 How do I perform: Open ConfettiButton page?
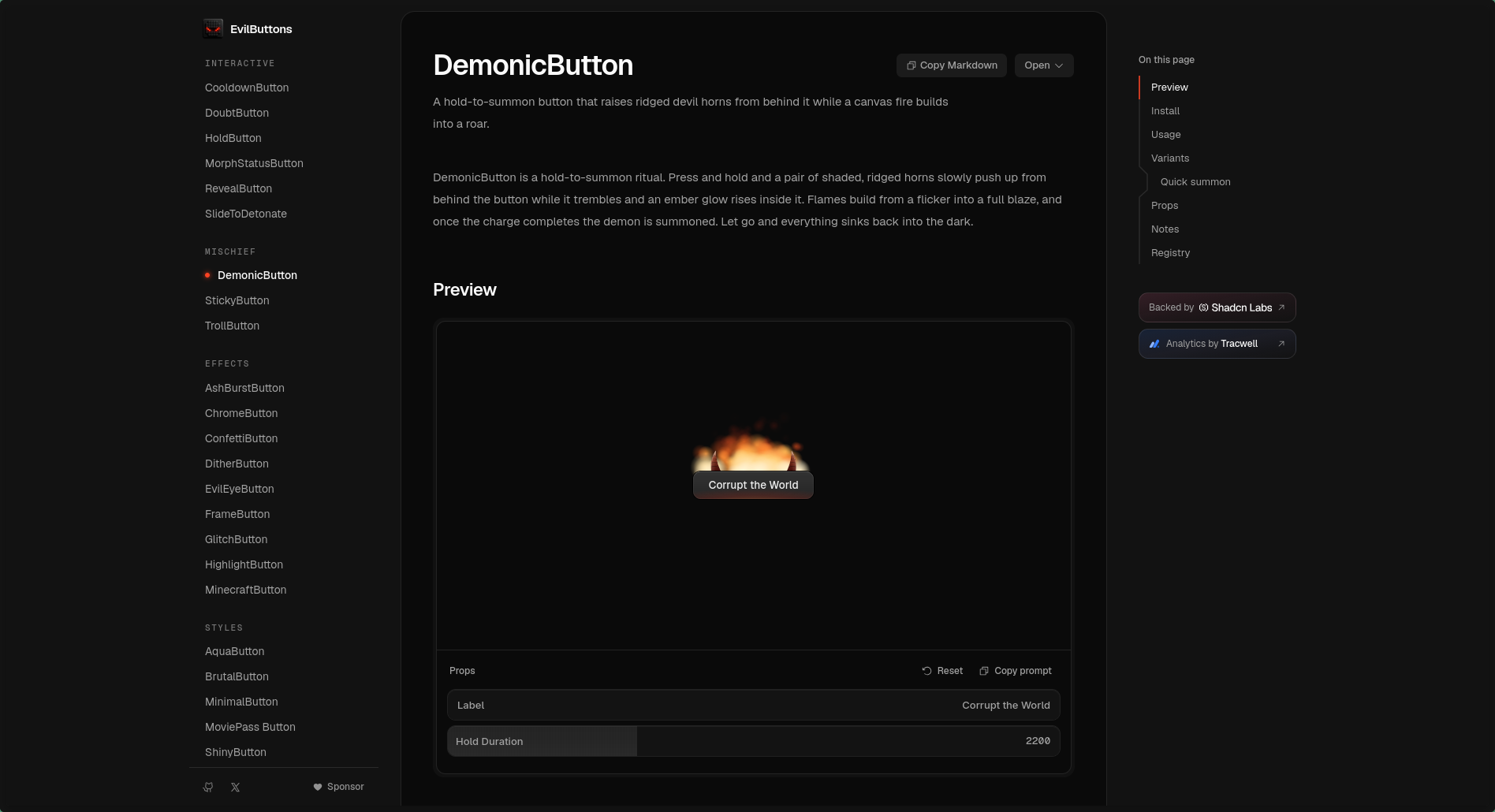241,438
